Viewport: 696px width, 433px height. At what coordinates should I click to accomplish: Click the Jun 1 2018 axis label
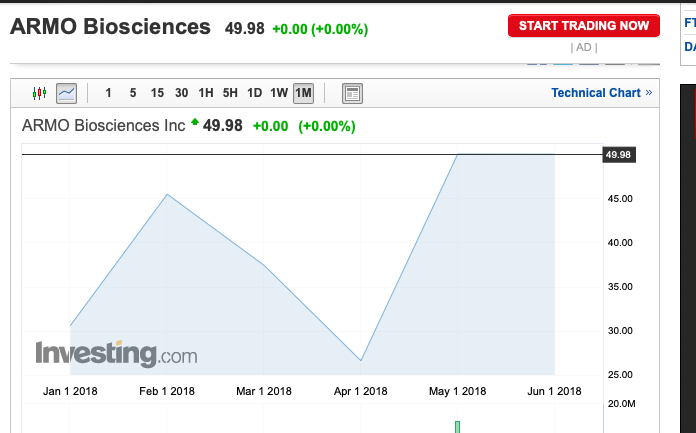554,391
